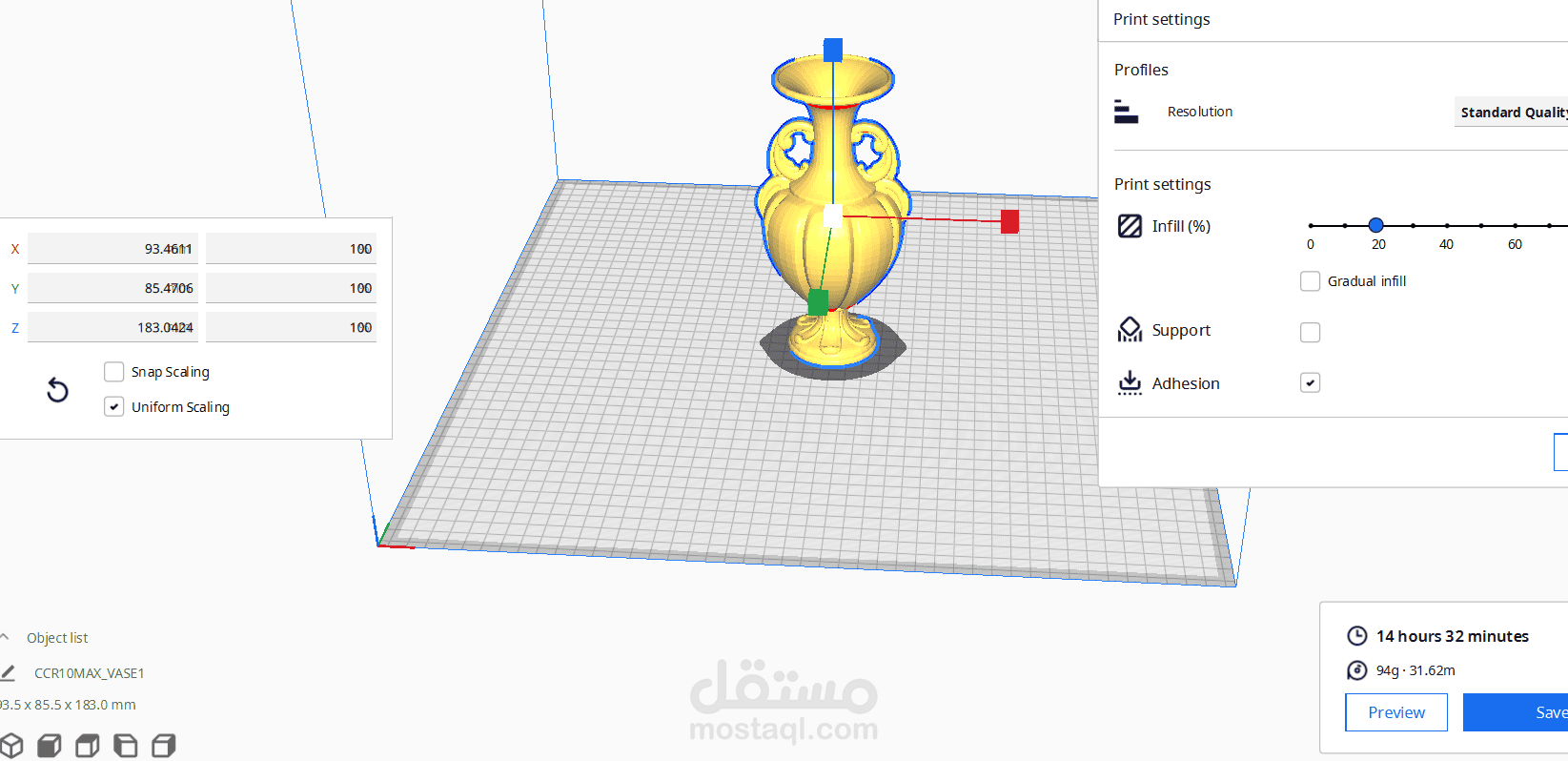
Task: Click the Preview button
Action: (x=1396, y=712)
